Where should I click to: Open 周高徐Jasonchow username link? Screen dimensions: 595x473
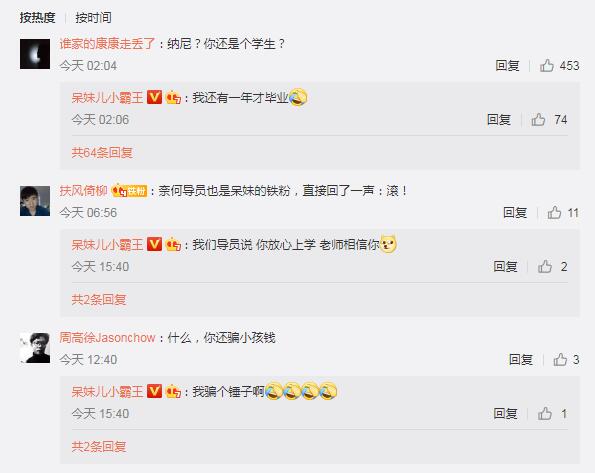click(107, 337)
